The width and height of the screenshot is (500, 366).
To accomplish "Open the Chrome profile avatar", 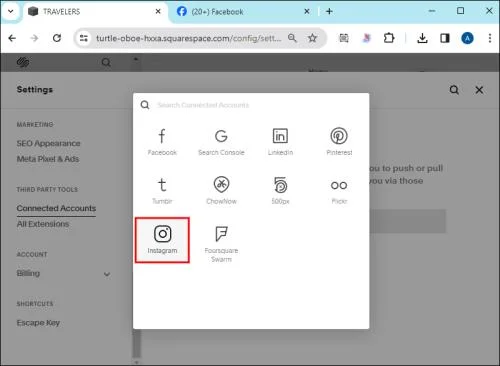I will [467, 38].
